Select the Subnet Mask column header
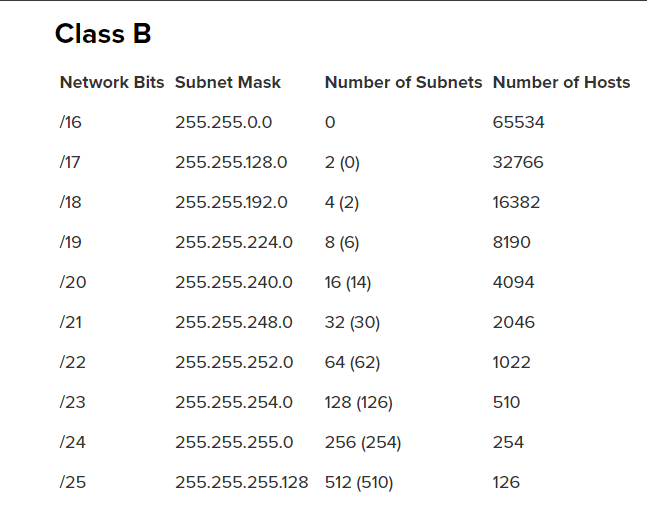This screenshot has height=507, width=647. click(228, 83)
